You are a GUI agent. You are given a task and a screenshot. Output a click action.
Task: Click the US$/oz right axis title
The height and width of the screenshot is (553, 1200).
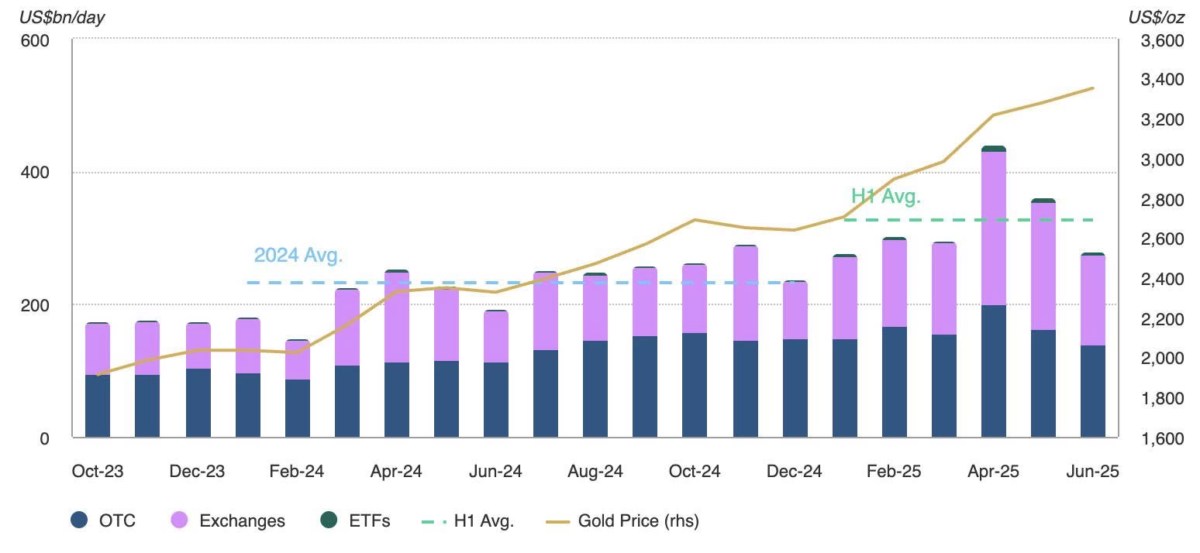1155,16
